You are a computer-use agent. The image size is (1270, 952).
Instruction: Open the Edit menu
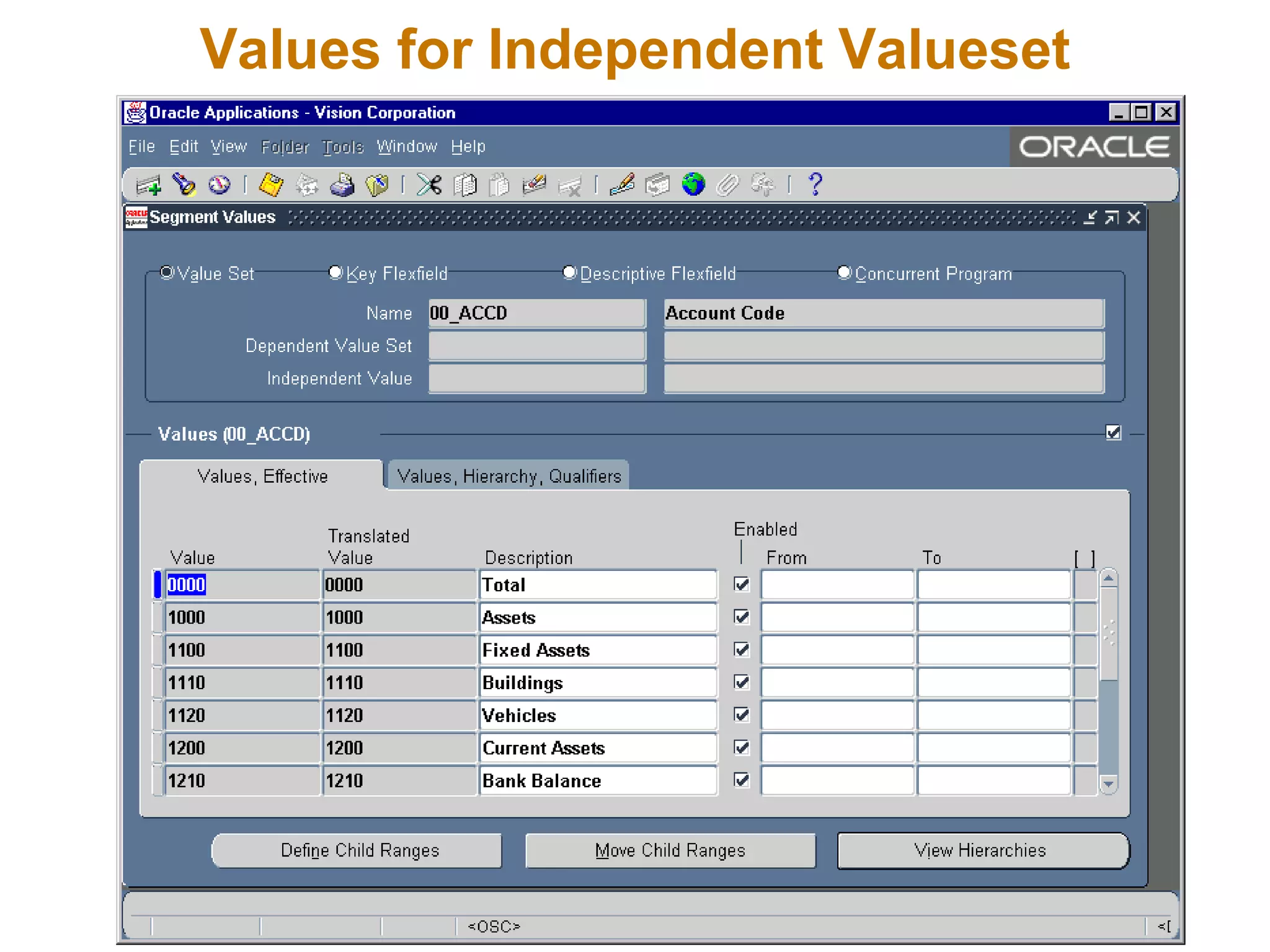(x=184, y=147)
